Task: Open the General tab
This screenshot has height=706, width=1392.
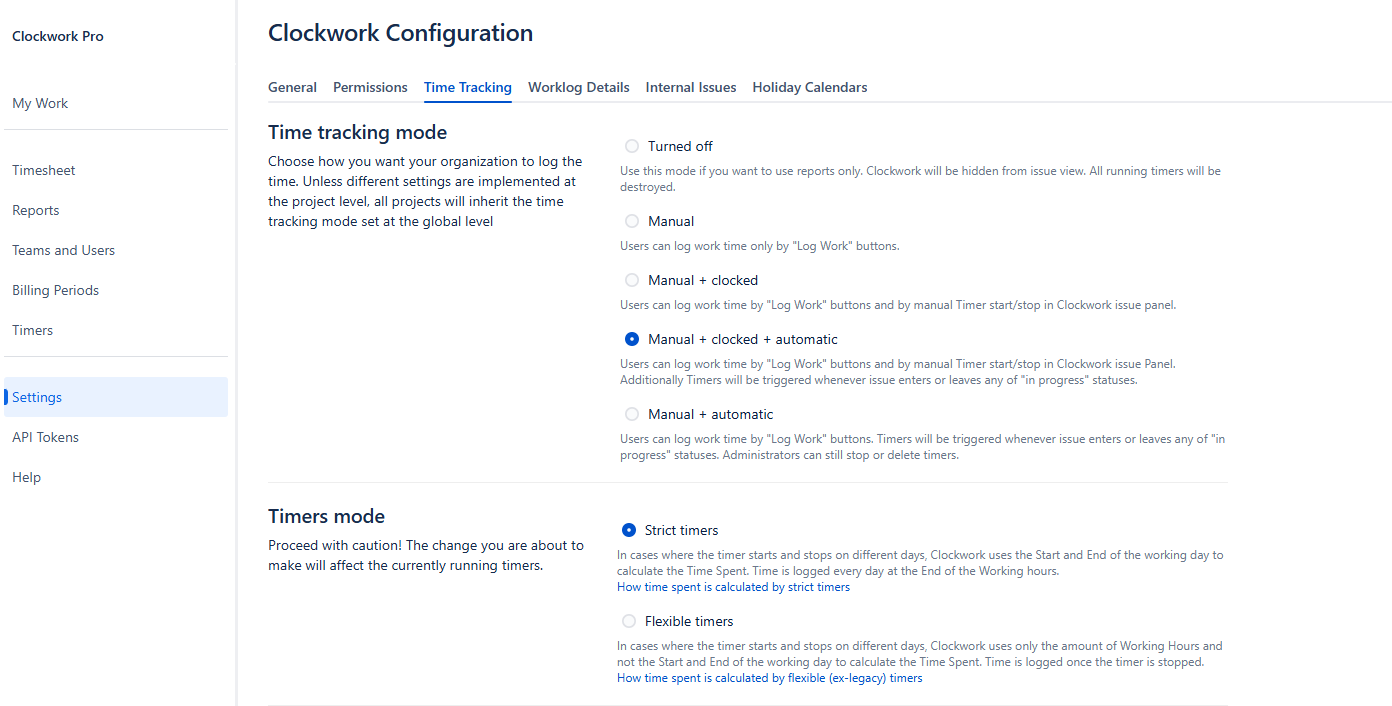Action: coord(292,87)
